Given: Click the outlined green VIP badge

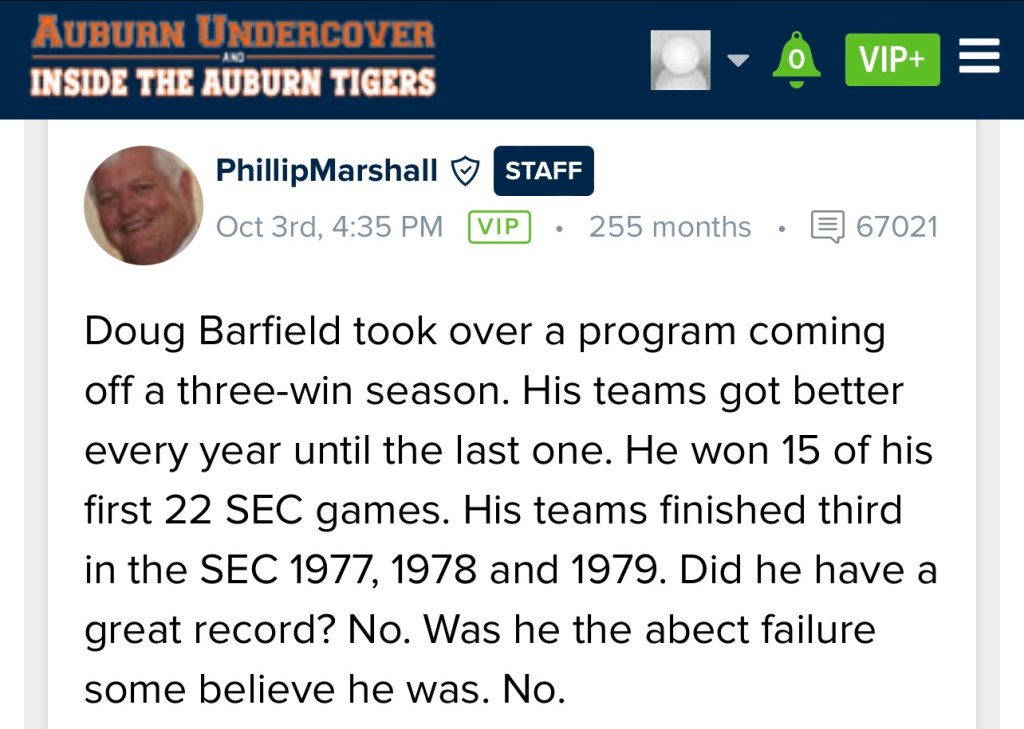Looking at the screenshot, I should pos(499,227).
